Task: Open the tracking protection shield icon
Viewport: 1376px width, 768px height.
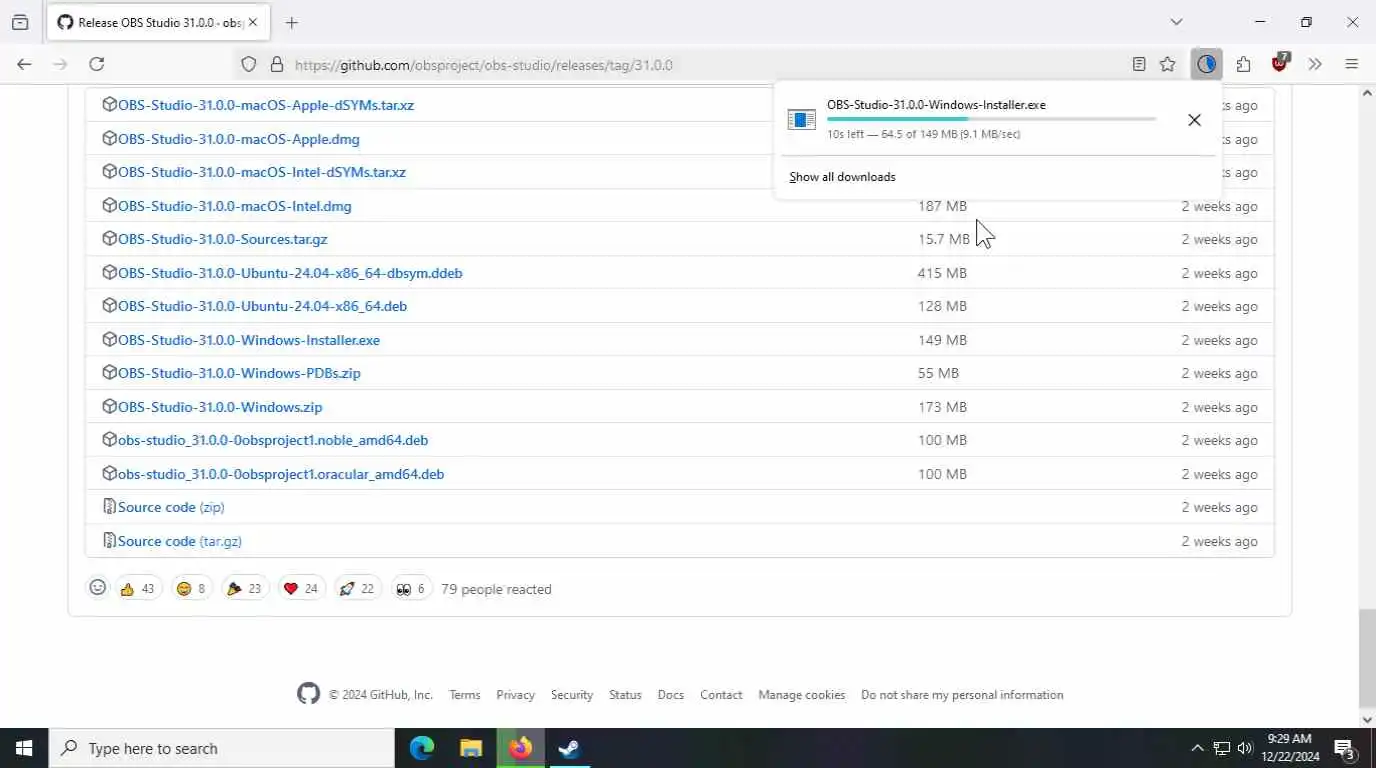Action: (249, 64)
